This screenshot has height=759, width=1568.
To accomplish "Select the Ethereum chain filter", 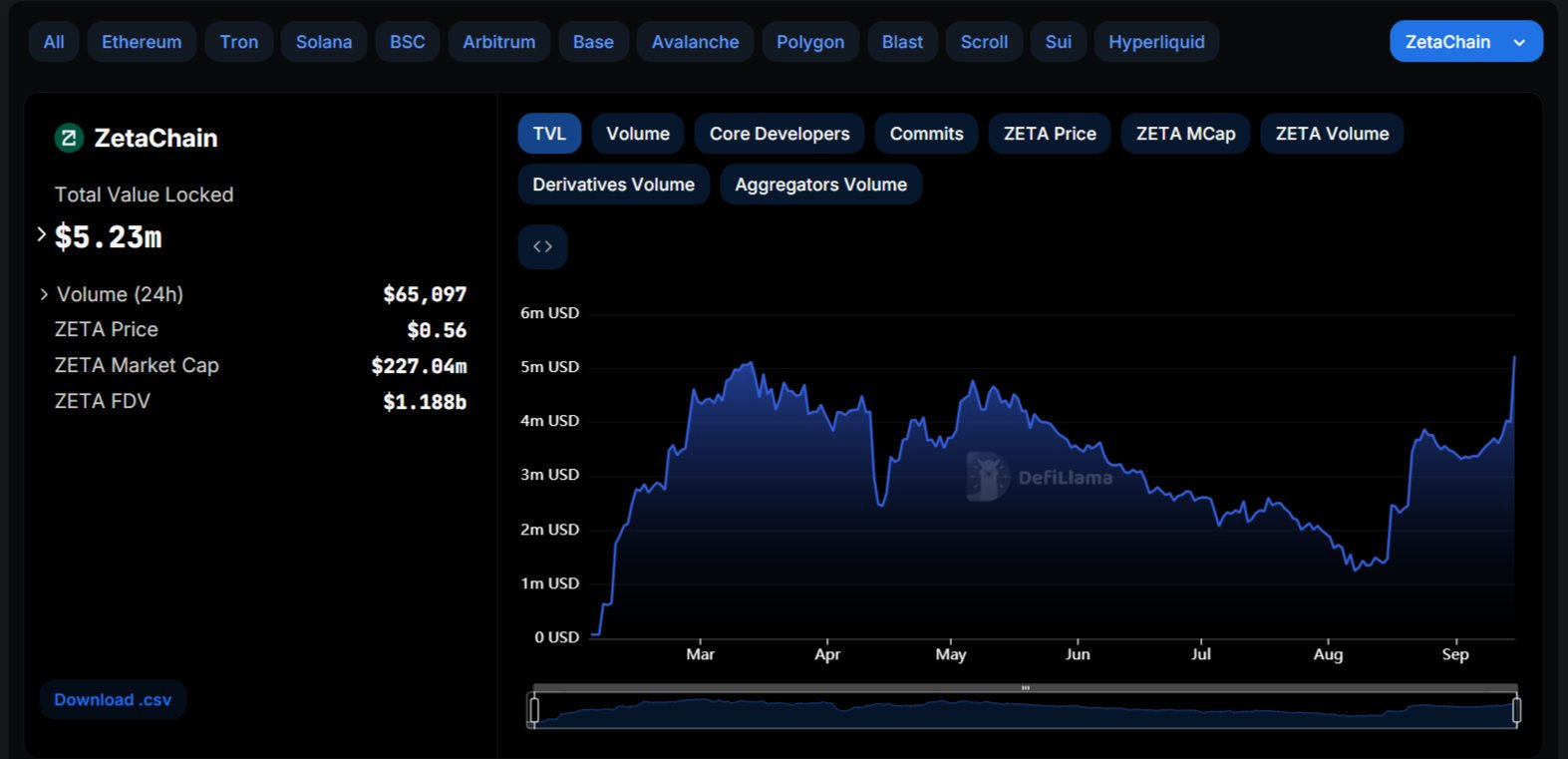I will [x=142, y=42].
